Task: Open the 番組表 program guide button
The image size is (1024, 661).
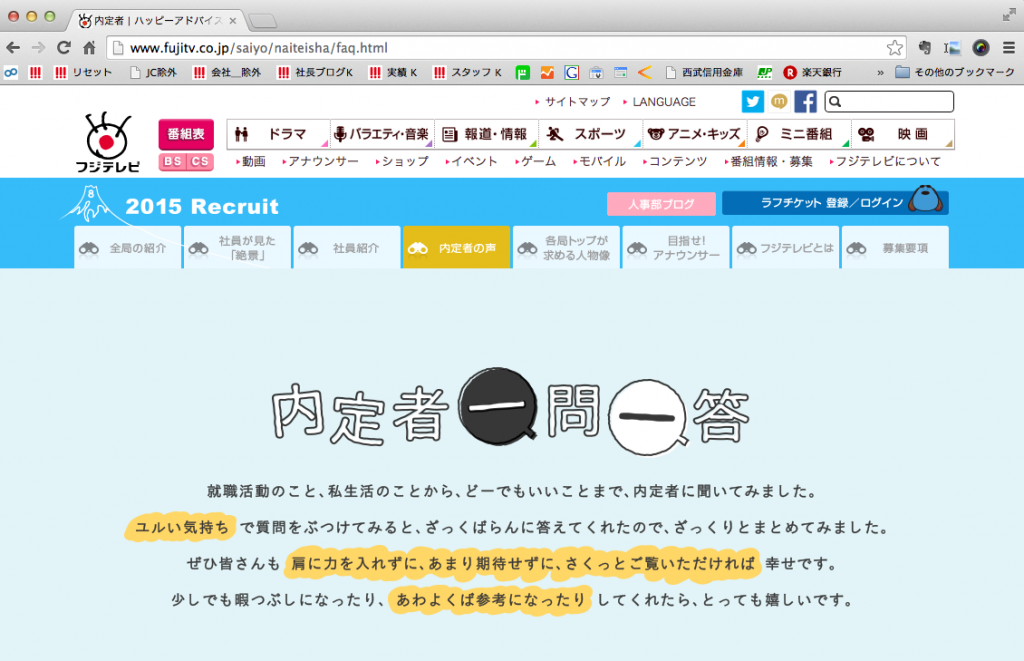Action: click(186, 134)
